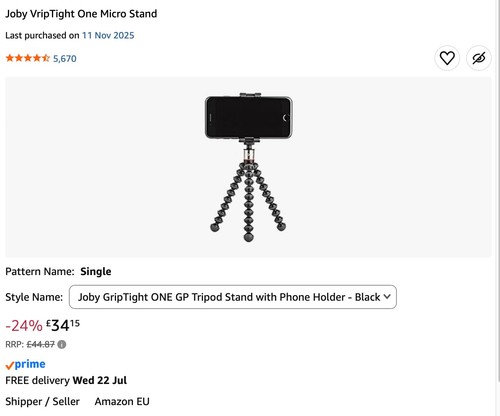Click the prime checkmark logo

point(25,364)
